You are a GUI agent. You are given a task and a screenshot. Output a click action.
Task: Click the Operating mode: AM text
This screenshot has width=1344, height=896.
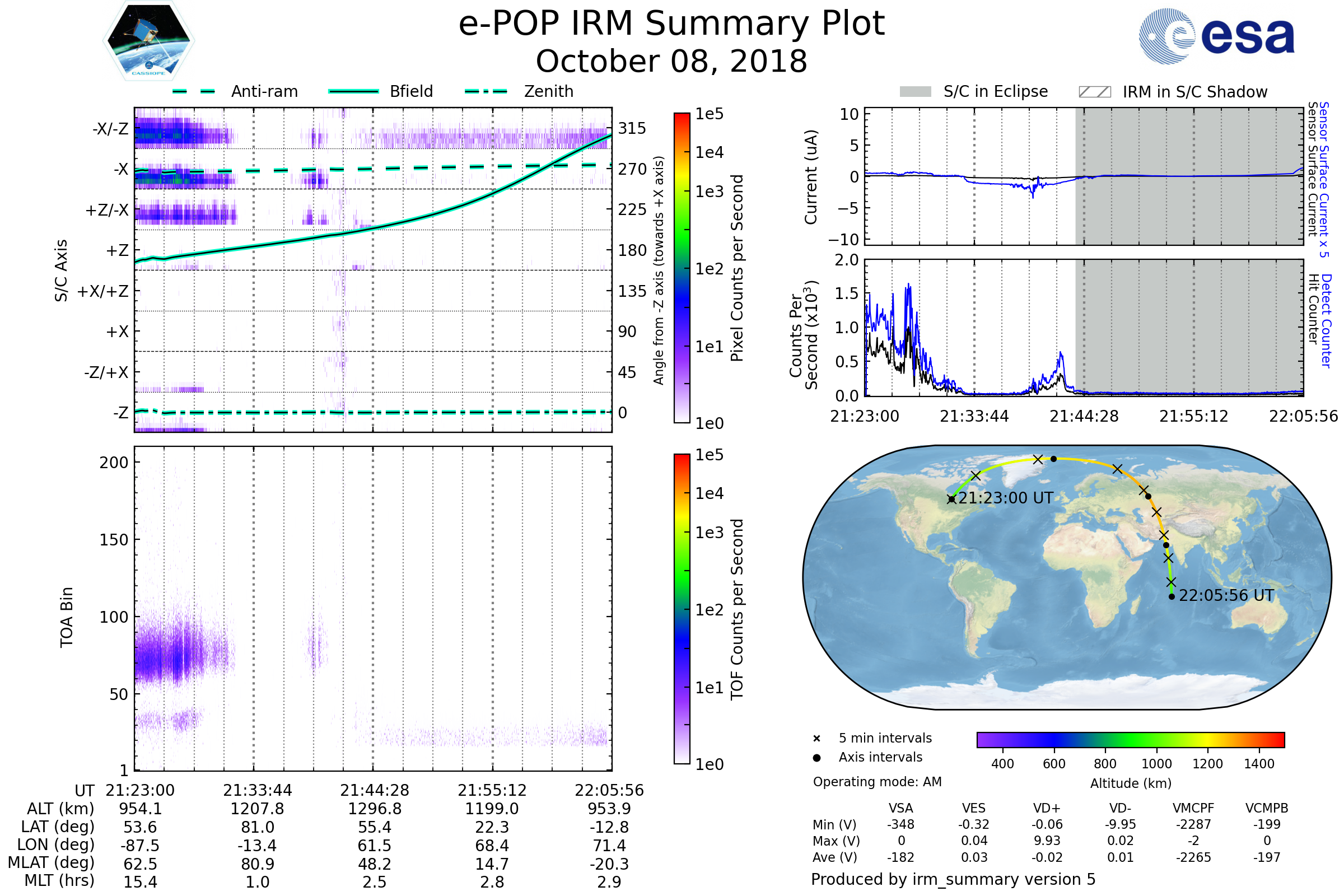[x=877, y=782]
